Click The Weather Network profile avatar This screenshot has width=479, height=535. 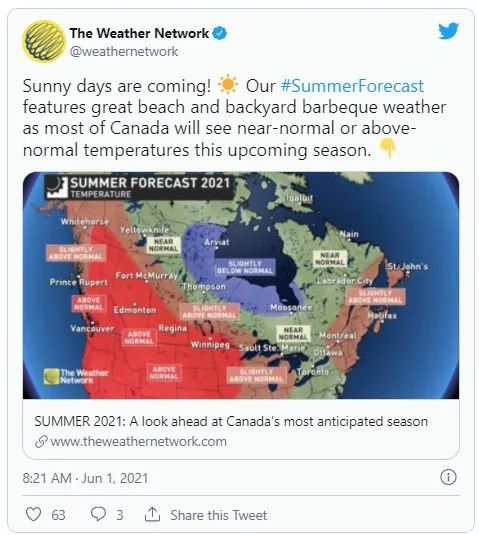coord(44,41)
